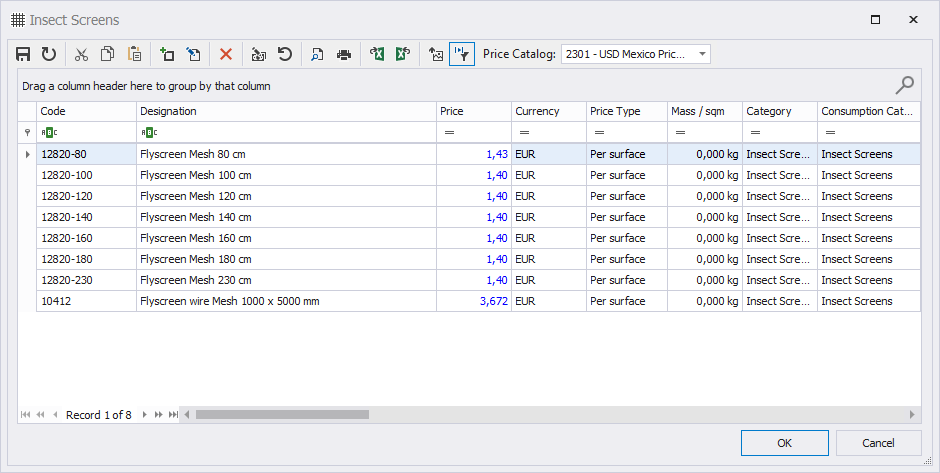Open the Price Catalog dropdown
Screen dimensions: 940x473
coord(702,54)
